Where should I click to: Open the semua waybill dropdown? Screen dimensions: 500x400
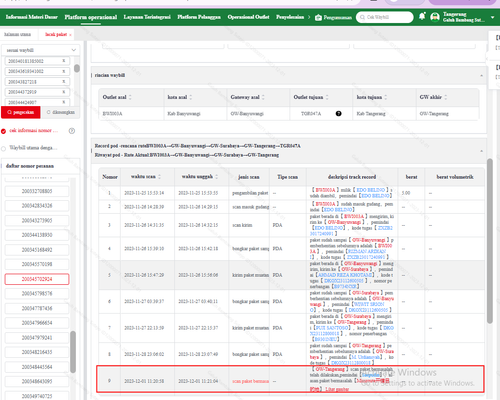pyautogui.click(x=41, y=50)
